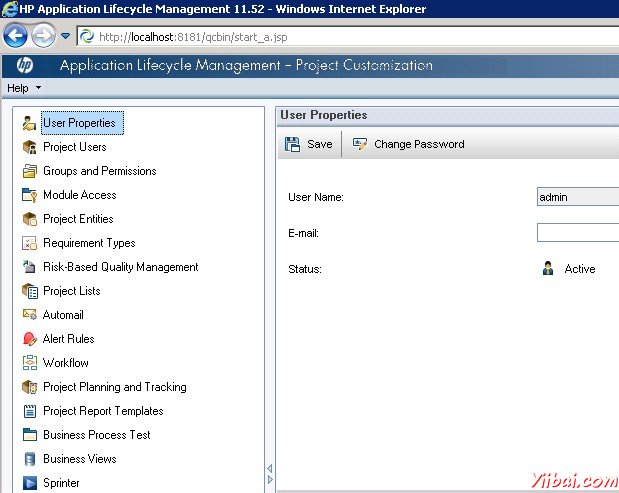Click the Save floppy disk icon

pos(293,144)
